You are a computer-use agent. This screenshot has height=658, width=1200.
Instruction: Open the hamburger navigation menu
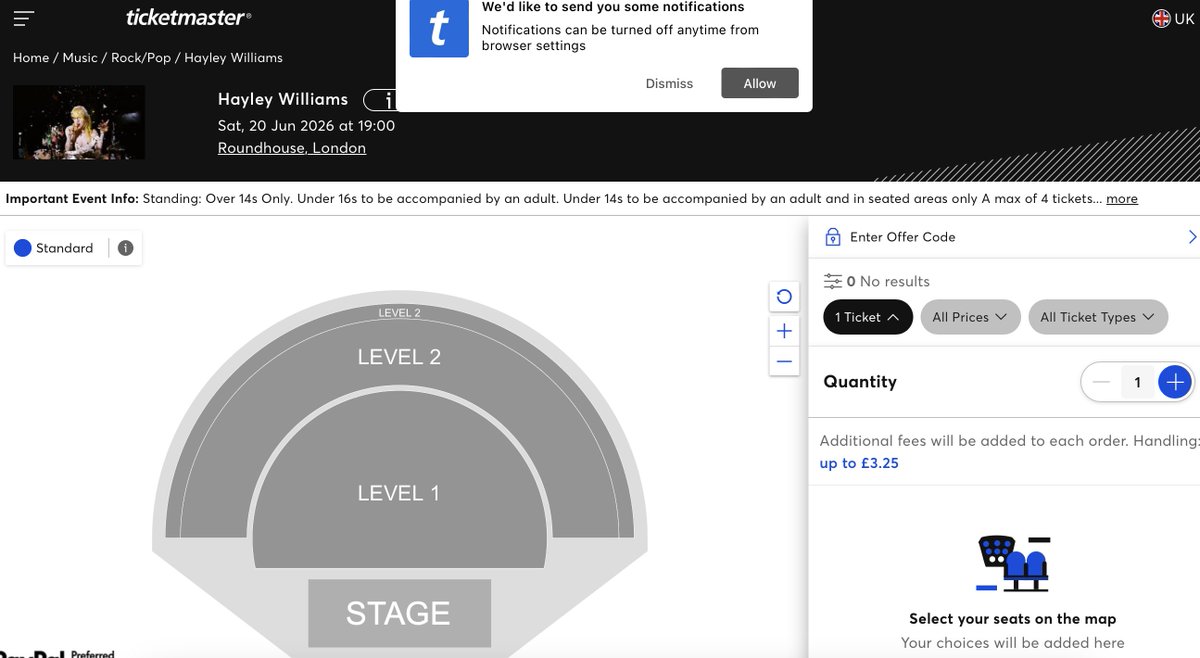pyautogui.click(x=24, y=17)
